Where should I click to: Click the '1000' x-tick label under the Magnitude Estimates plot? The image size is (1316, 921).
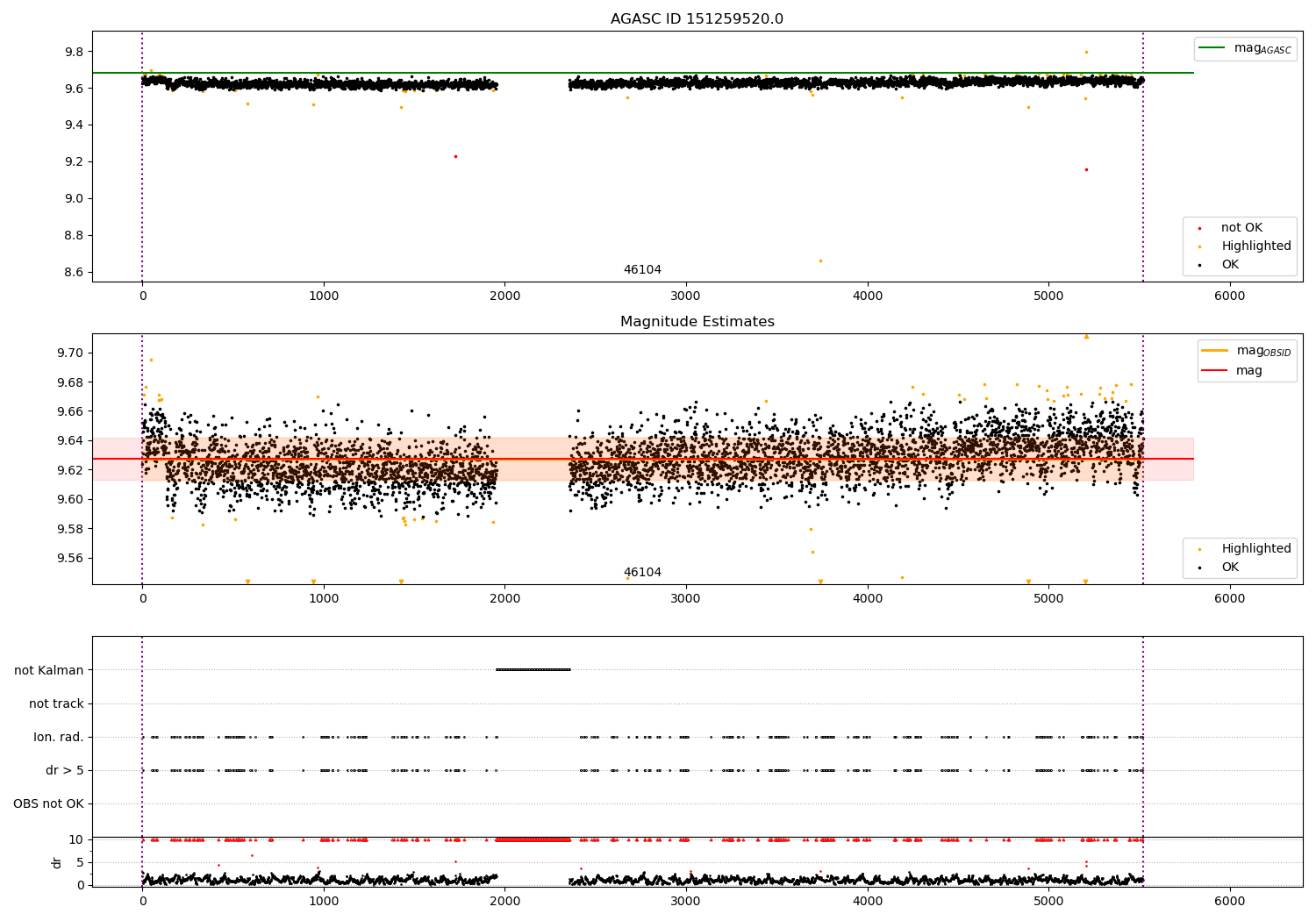(x=324, y=599)
